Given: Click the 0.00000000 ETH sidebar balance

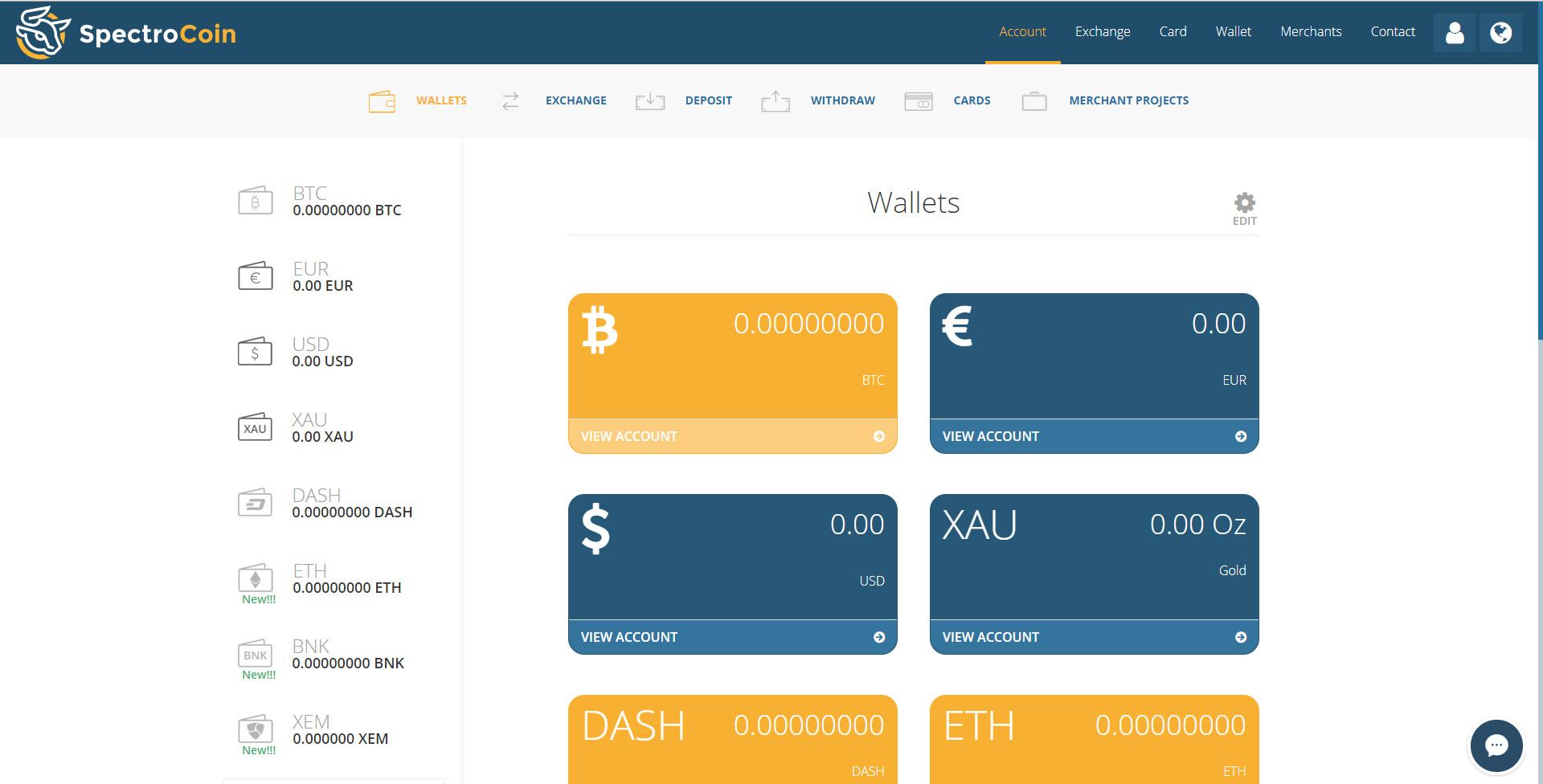Looking at the screenshot, I should coord(347,588).
